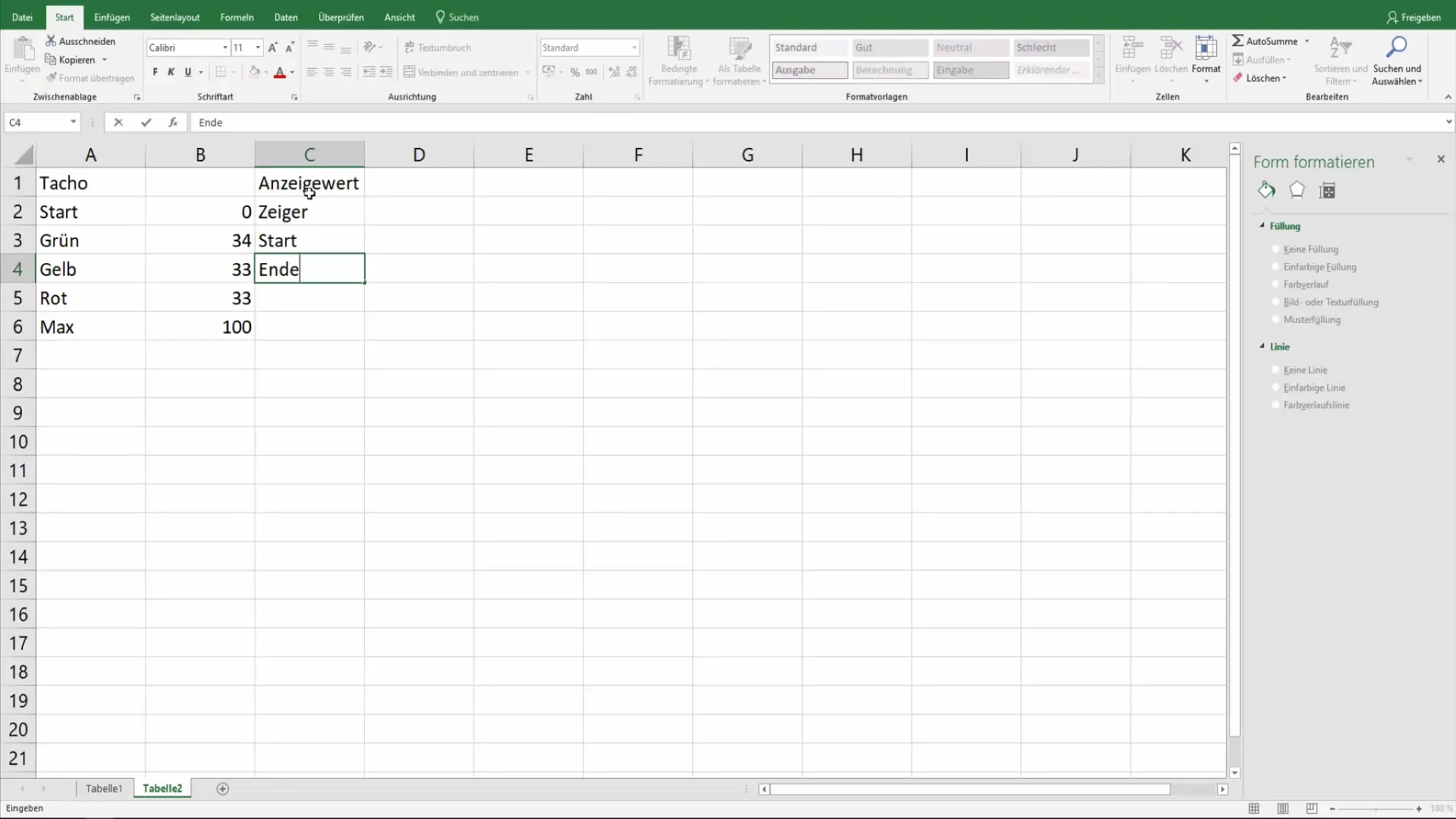Click the Freigeben share button
The height and width of the screenshot is (819, 1456).
point(1413,17)
